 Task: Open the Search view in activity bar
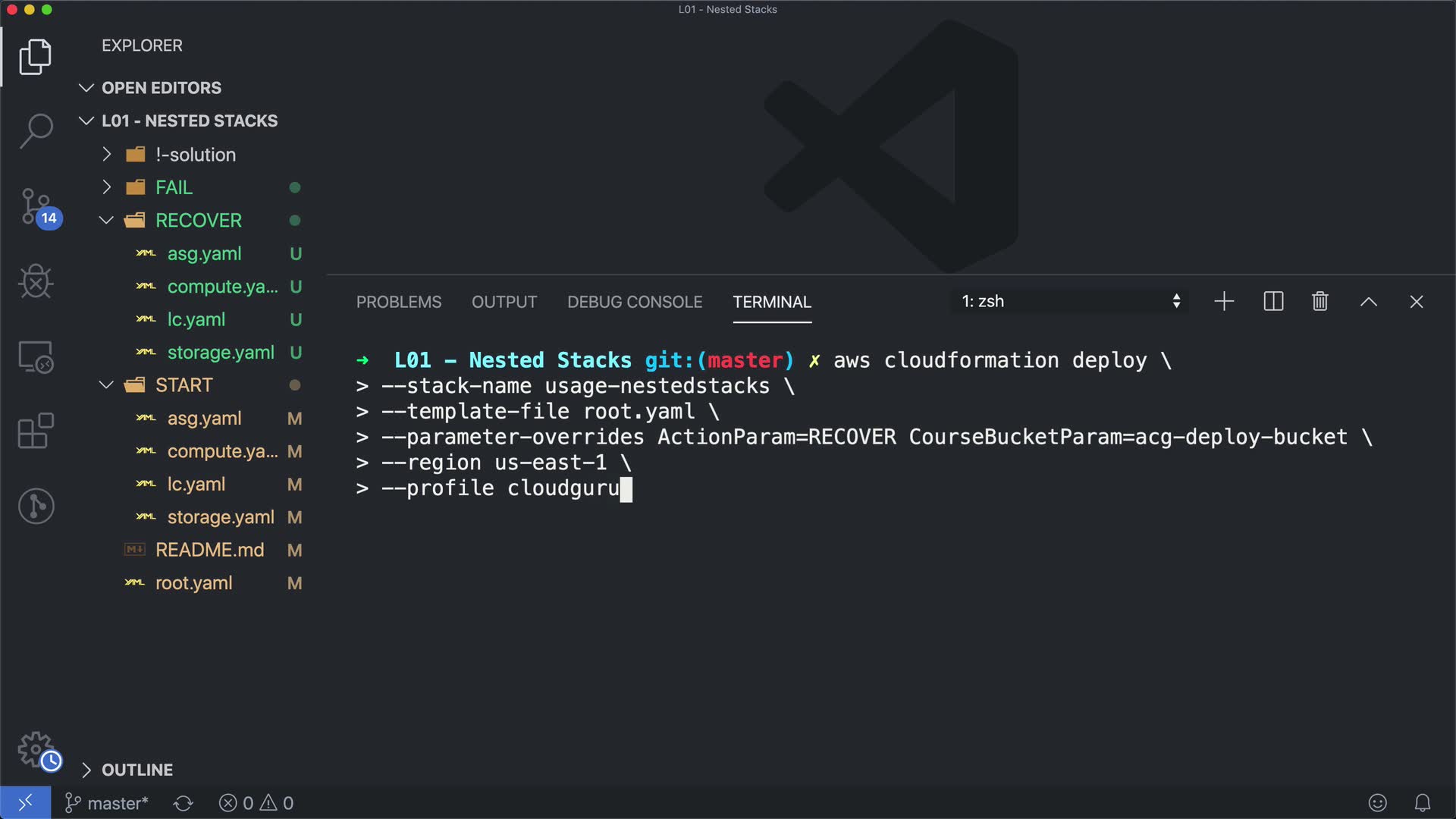click(x=36, y=130)
